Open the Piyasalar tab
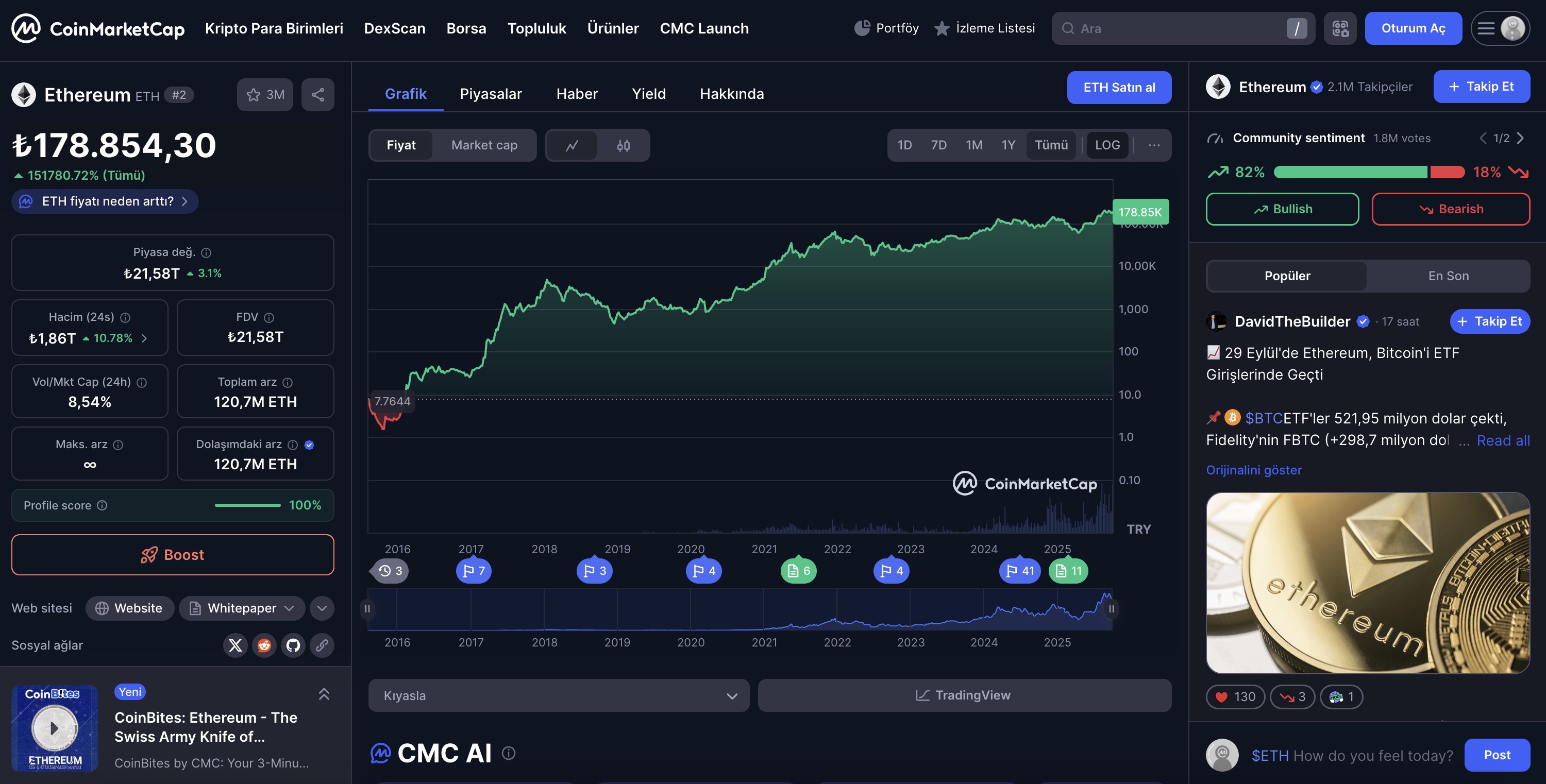Viewport: 1546px width, 784px height. click(490, 94)
